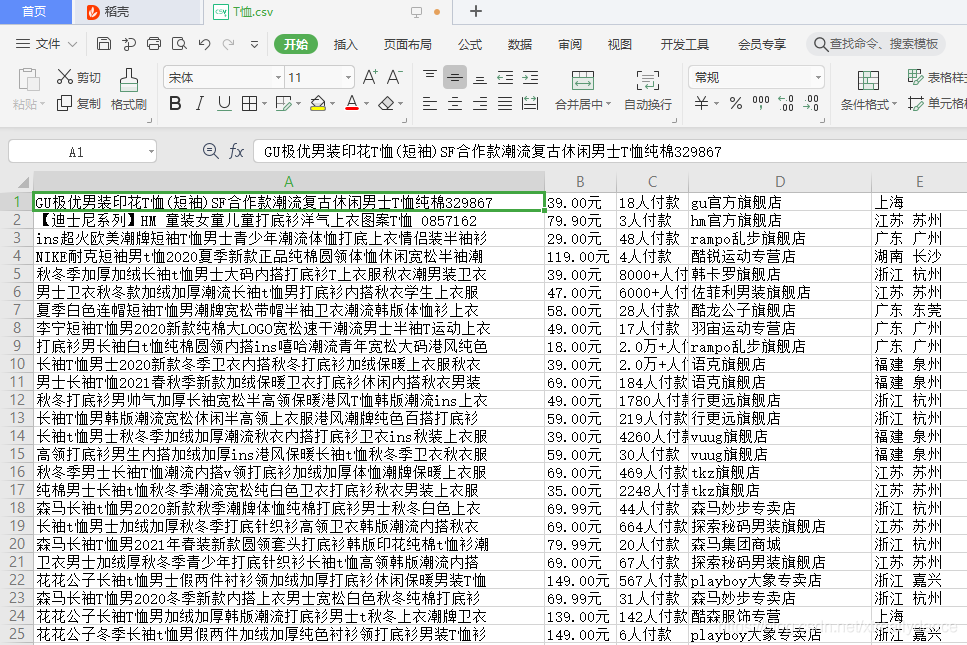The image size is (967, 645).
Task: Toggle Wrap Text 自动换行
Action: click(648, 90)
